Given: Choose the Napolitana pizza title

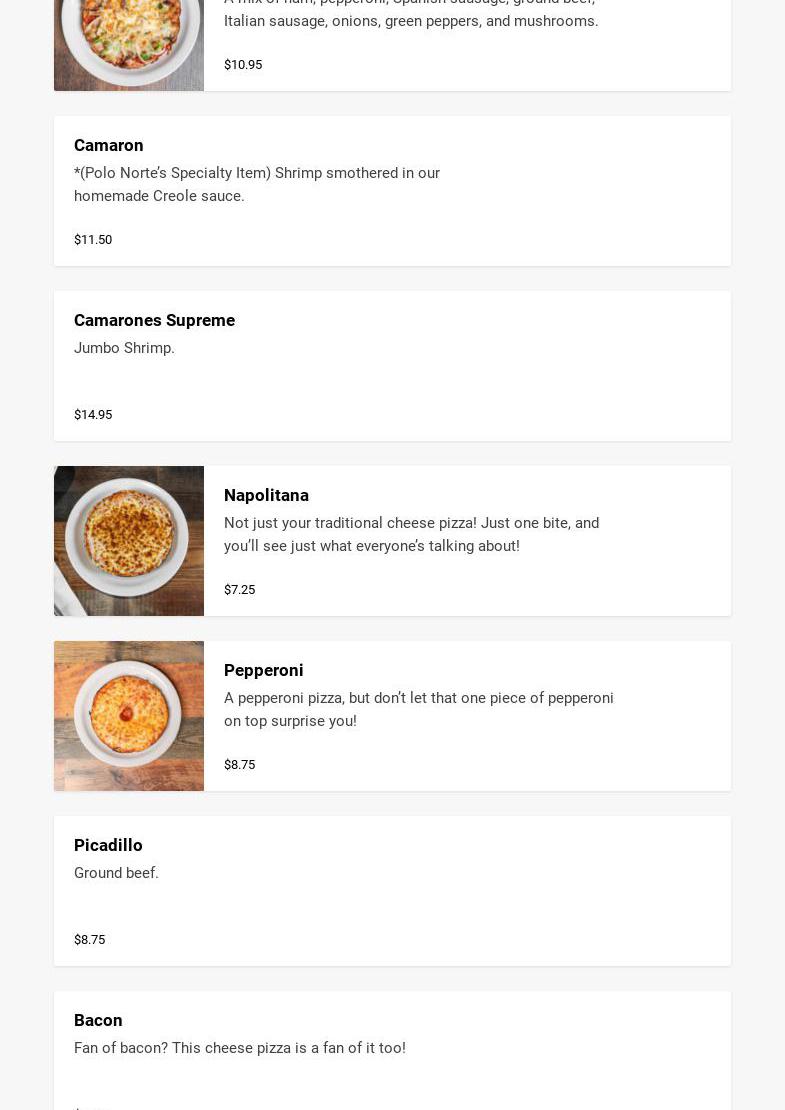Looking at the screenshot, I should pyautogui.click(x=266, y=495).
